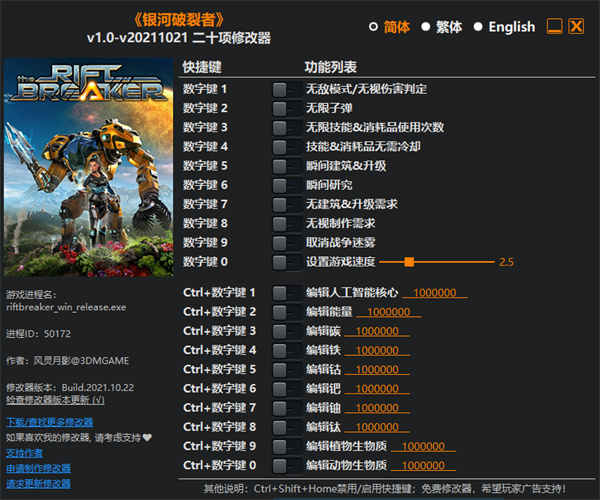Select the 简体 language radio button
Screen dimensions: 600x500
point(374,27)
